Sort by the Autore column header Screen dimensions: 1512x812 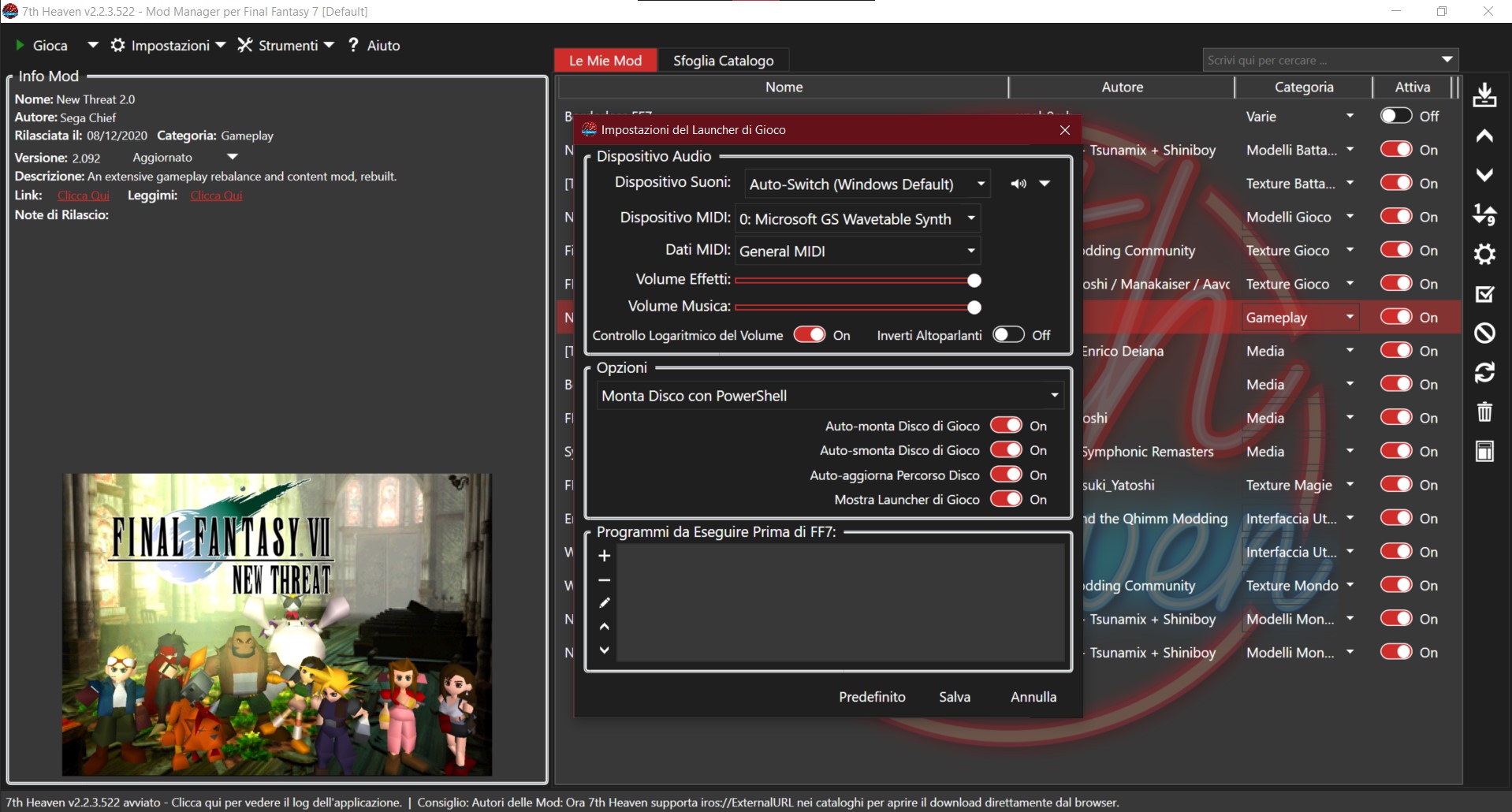(1122, 87)
